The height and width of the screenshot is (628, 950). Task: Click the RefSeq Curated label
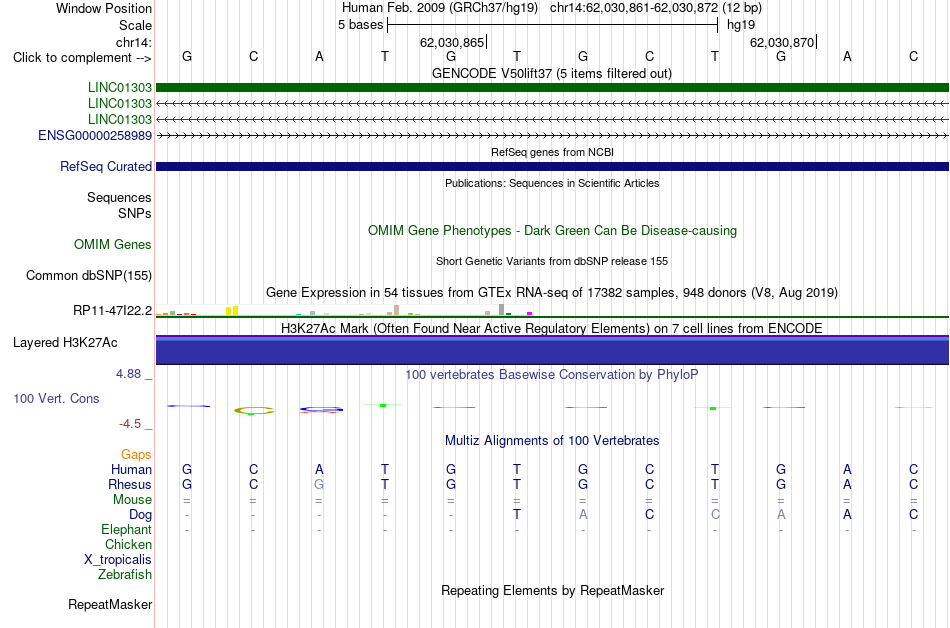coord(106,167)
